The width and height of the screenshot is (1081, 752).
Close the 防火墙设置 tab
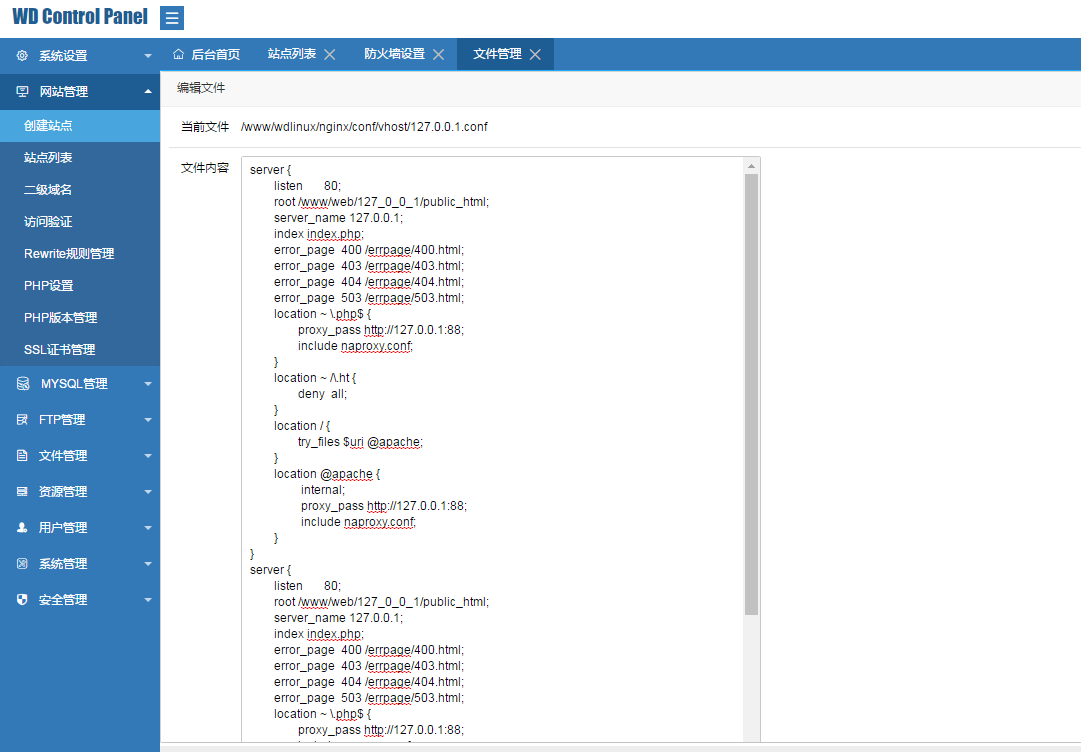(x=438, y=55)
